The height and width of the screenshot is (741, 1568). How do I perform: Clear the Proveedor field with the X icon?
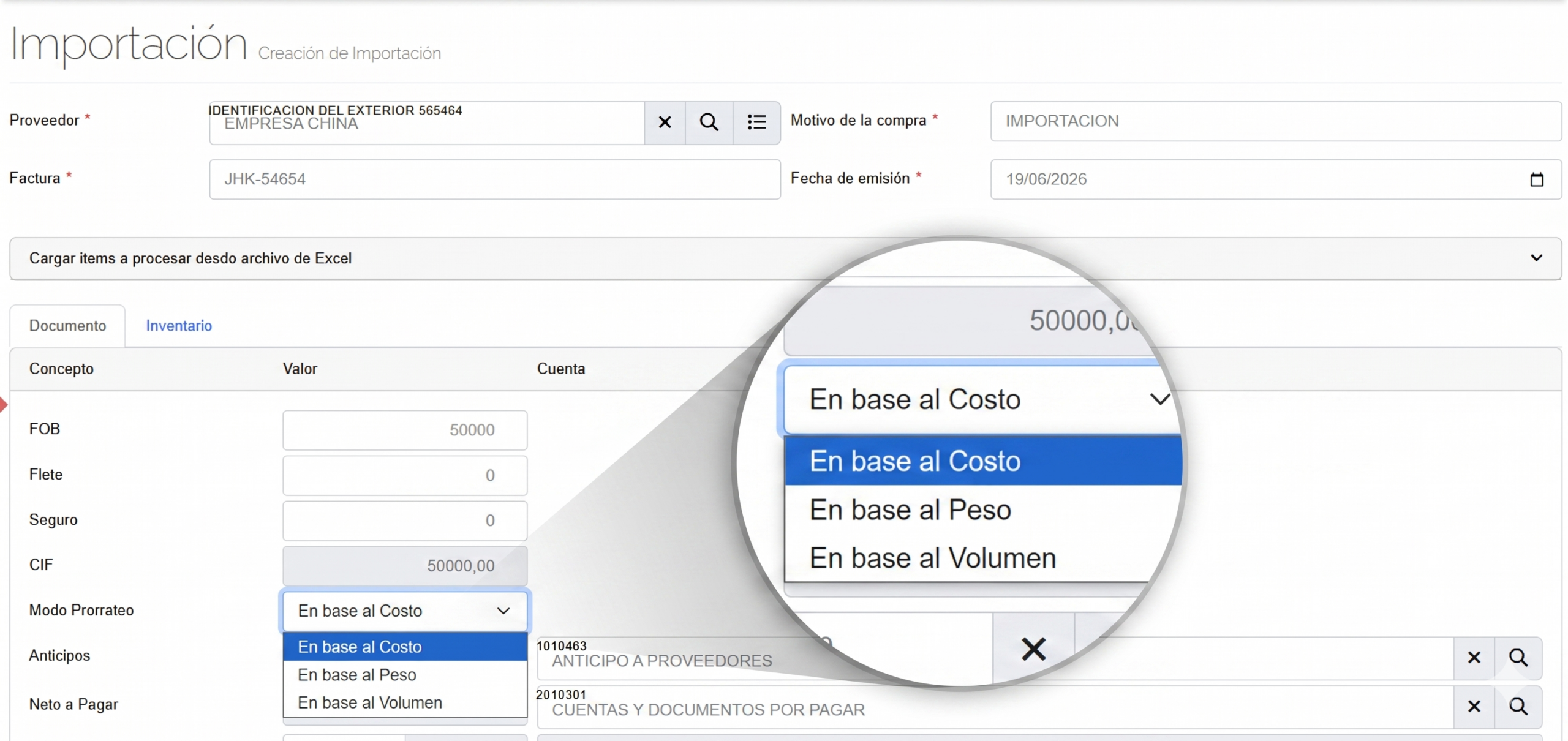tap(665, 122)
